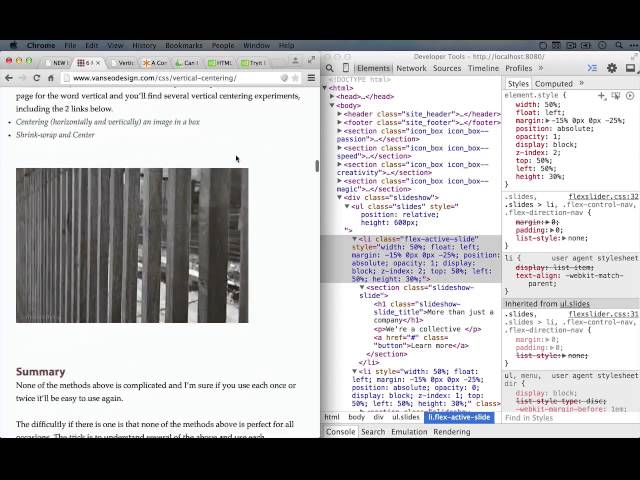Toggle element state icon in Styles pane
This screenshot has width=640, height=480.
point(616,96)
